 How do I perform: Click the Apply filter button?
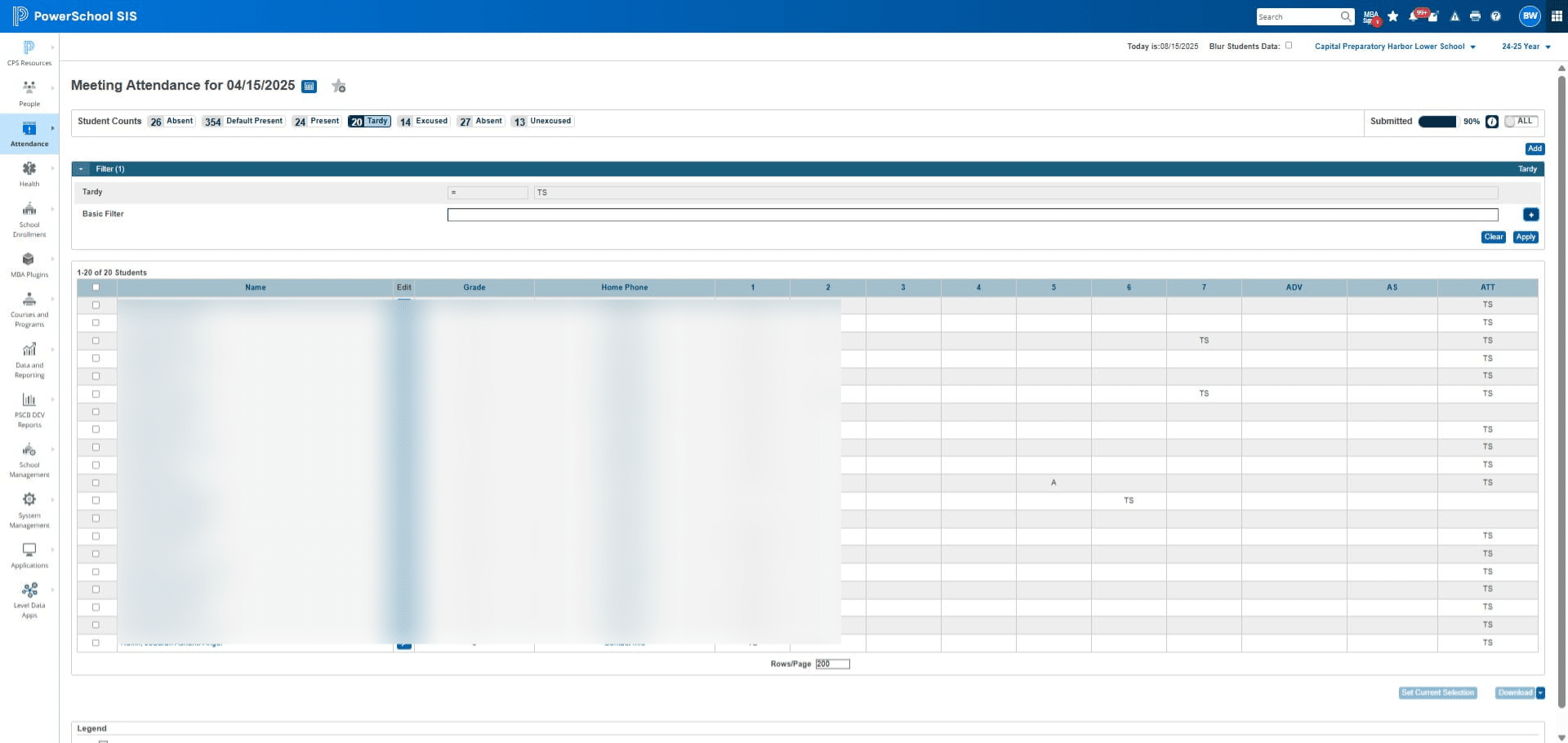click(x=1526, y=237)
